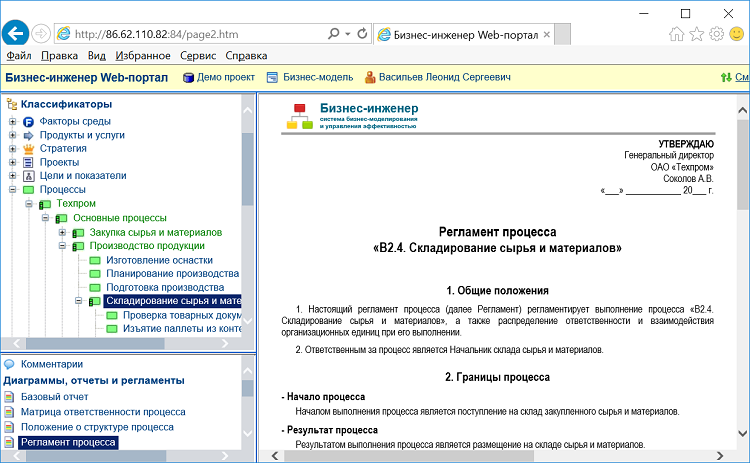Click the Бизнес-инженер logo in document
The width and height of the screenshot is (750, 463).
tap(352, 116)
